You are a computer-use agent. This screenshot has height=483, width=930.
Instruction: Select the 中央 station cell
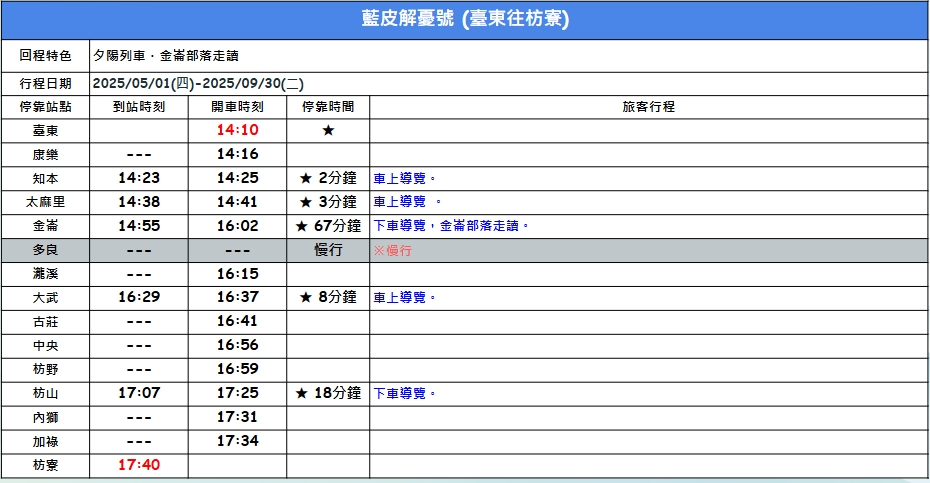[45, 346]
